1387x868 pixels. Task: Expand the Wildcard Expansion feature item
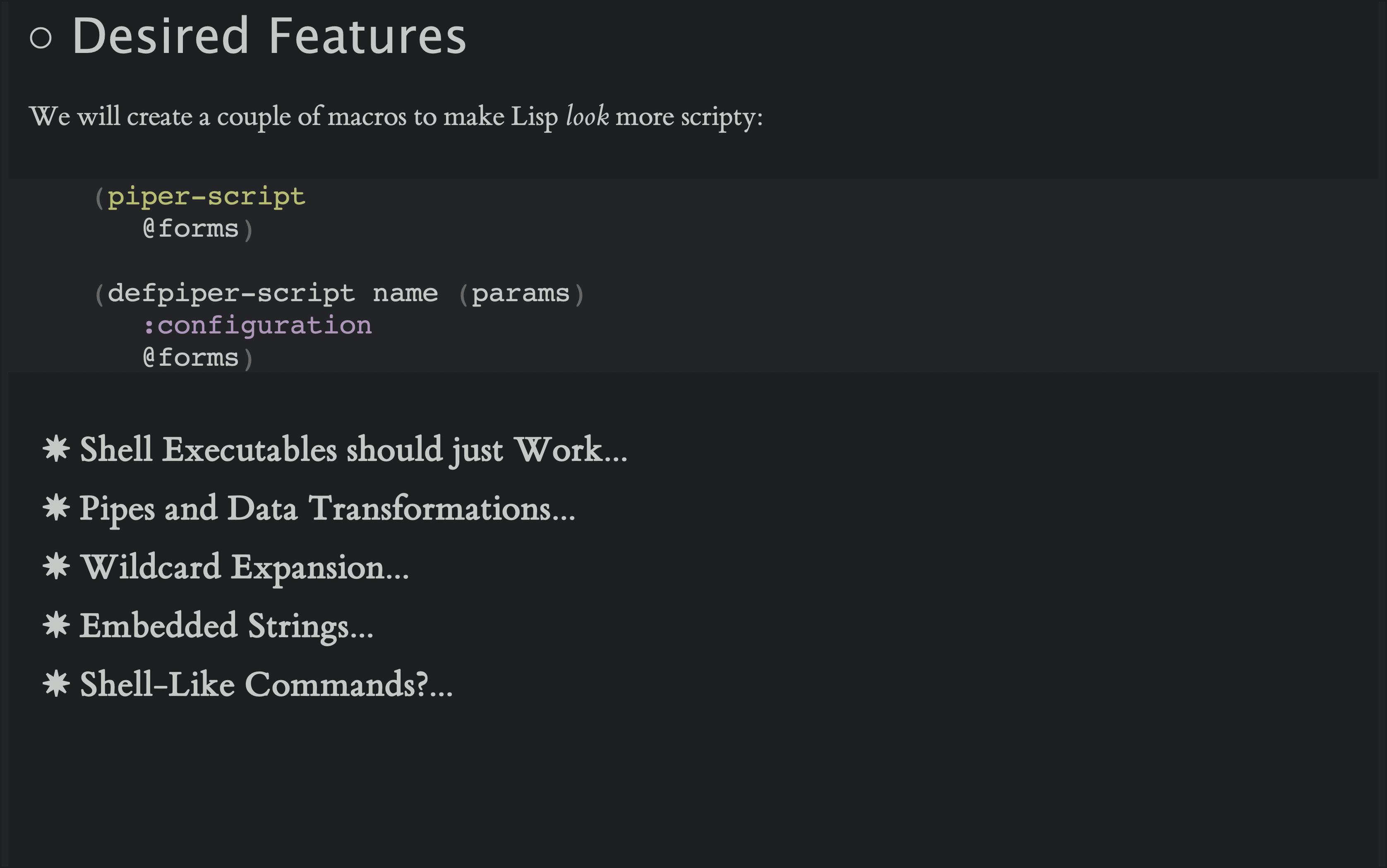coord(244,567)
